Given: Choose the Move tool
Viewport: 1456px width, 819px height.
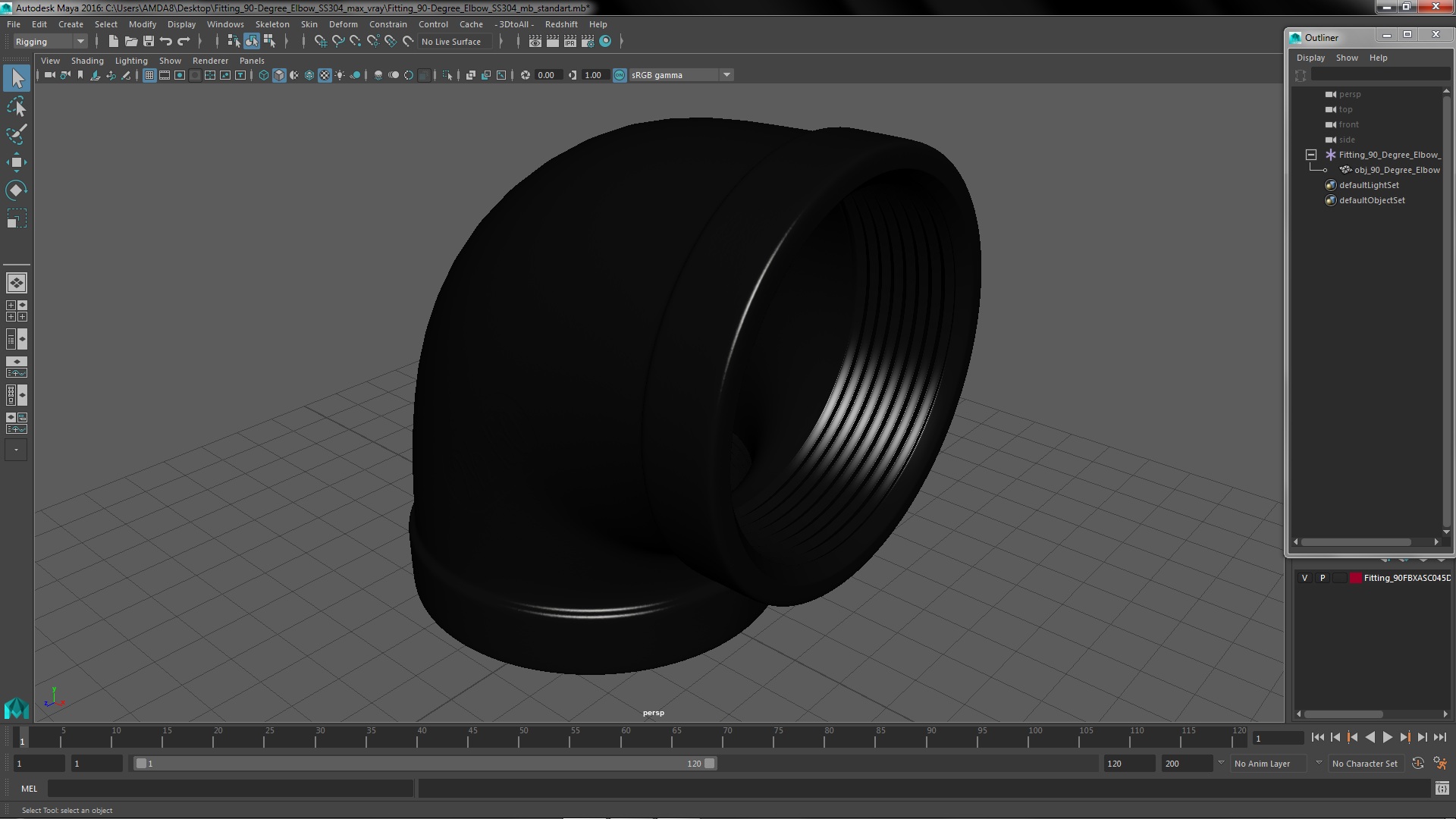Looking at the screenshot, I should pos(17,162).
